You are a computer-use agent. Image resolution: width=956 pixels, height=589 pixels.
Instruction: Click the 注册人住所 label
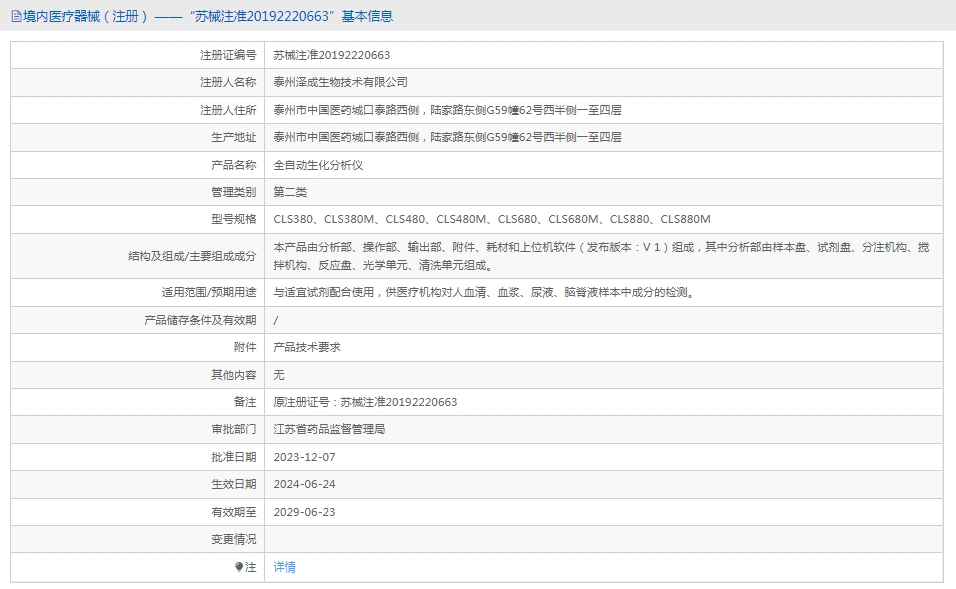click(228, 110)
